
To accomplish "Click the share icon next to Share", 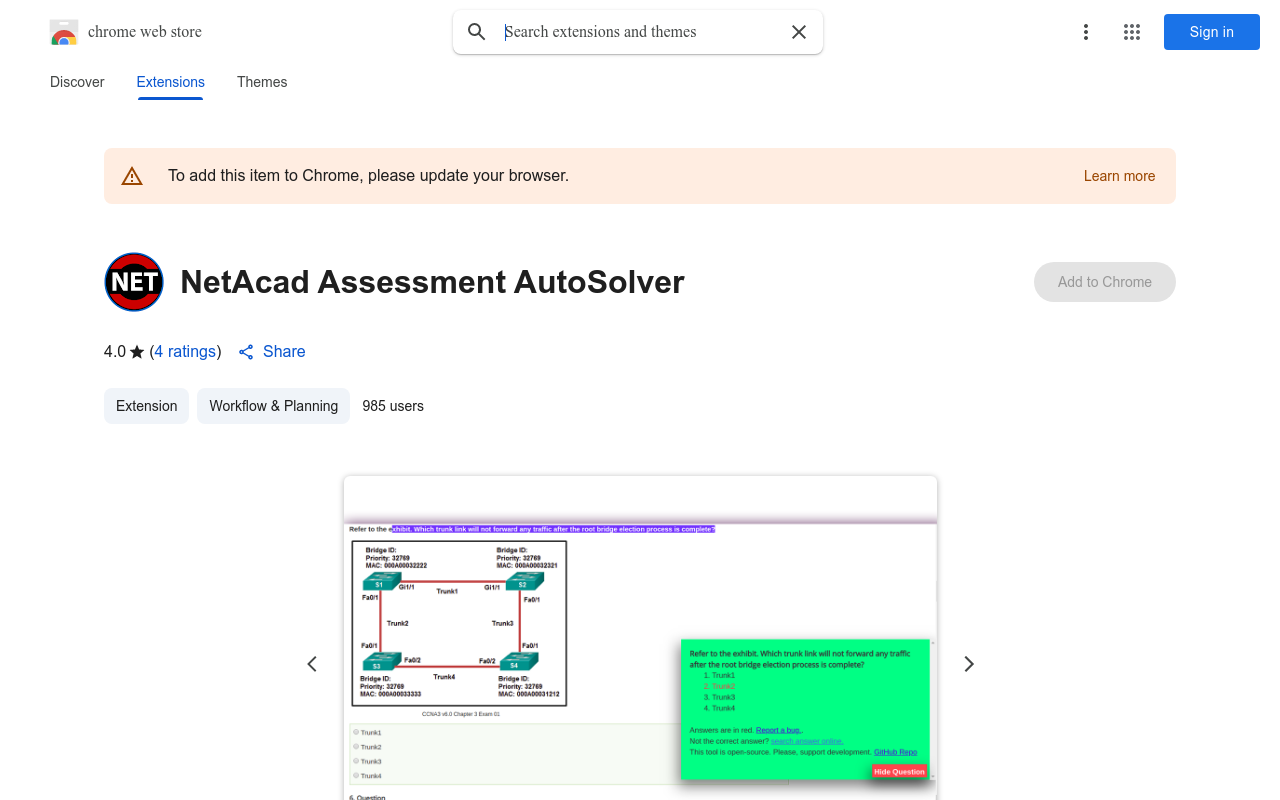I will tap(246, 352).
